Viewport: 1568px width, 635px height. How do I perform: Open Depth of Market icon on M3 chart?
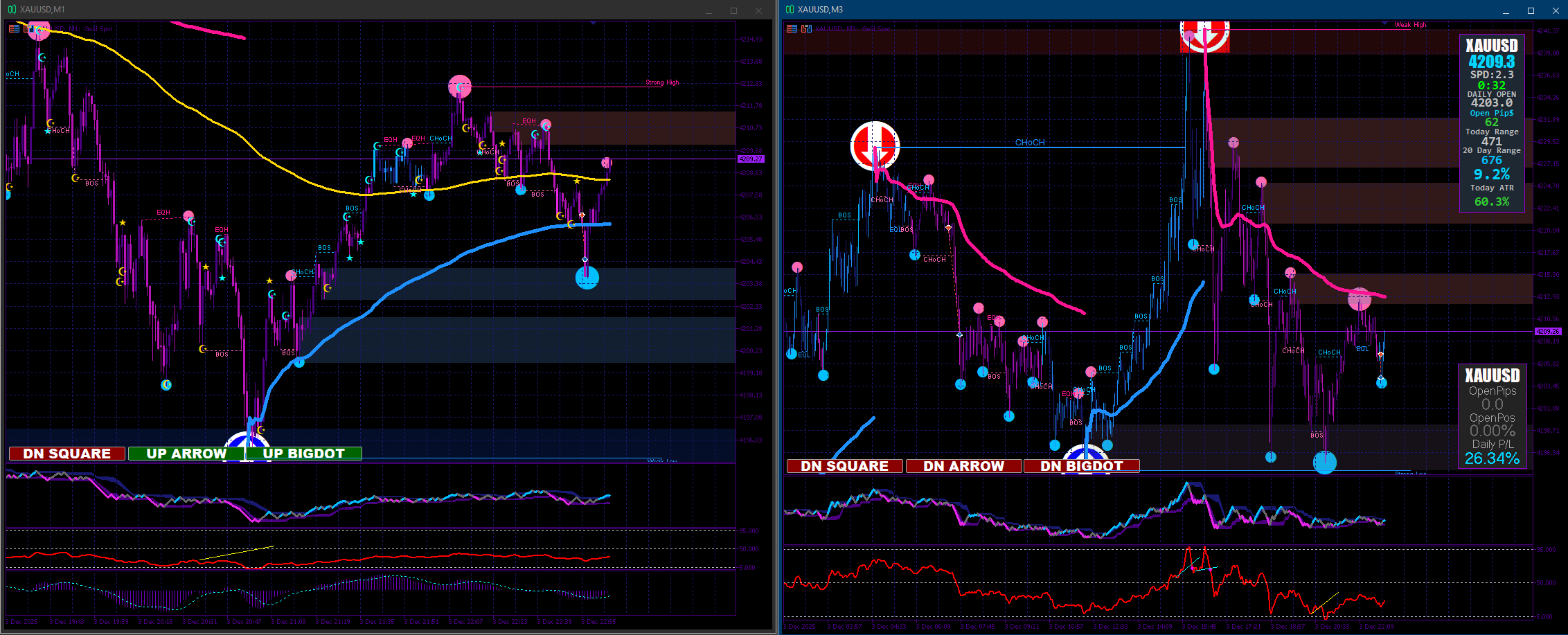point(792,29)
